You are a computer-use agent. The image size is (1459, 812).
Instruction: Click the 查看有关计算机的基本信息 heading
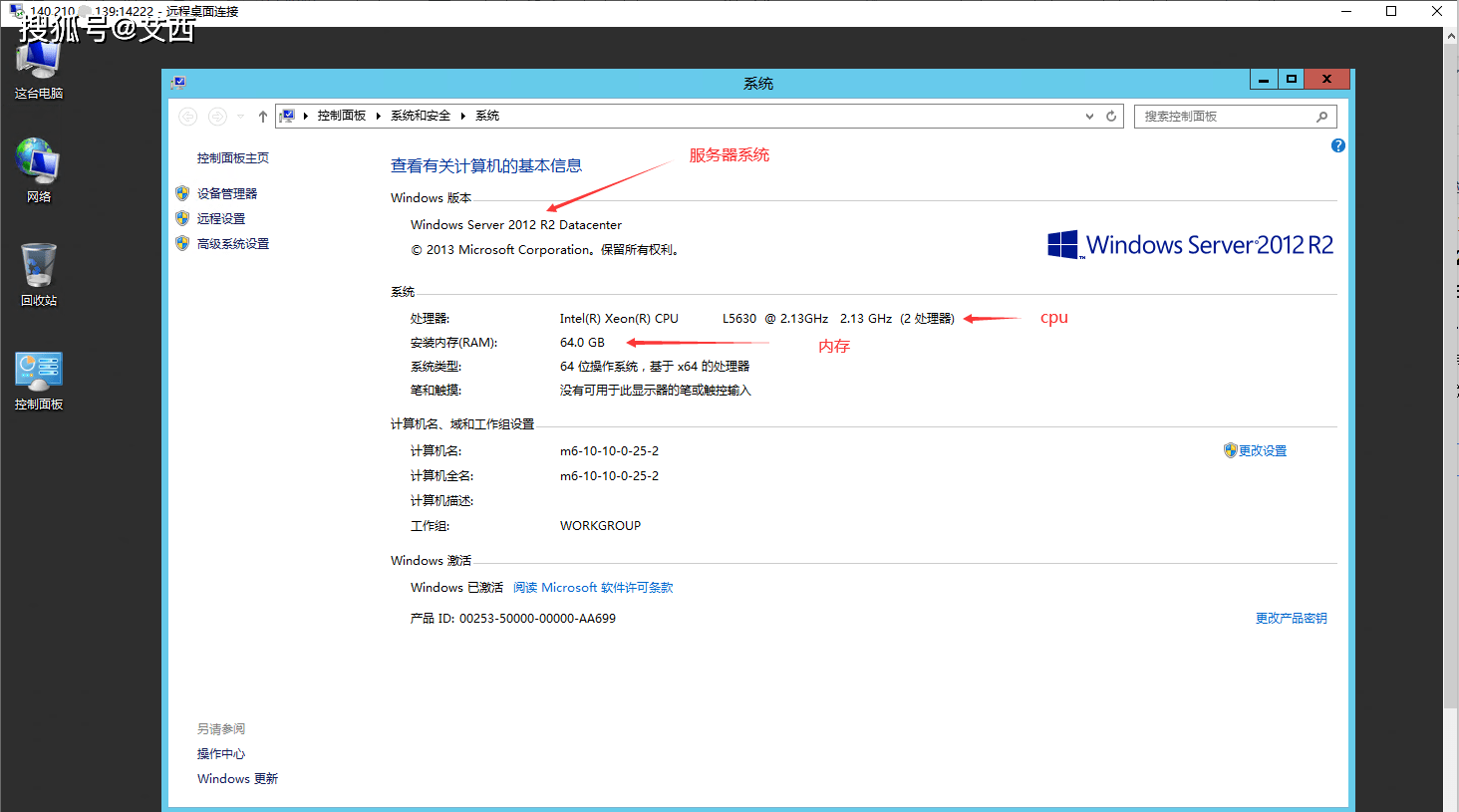pos(486,166)
